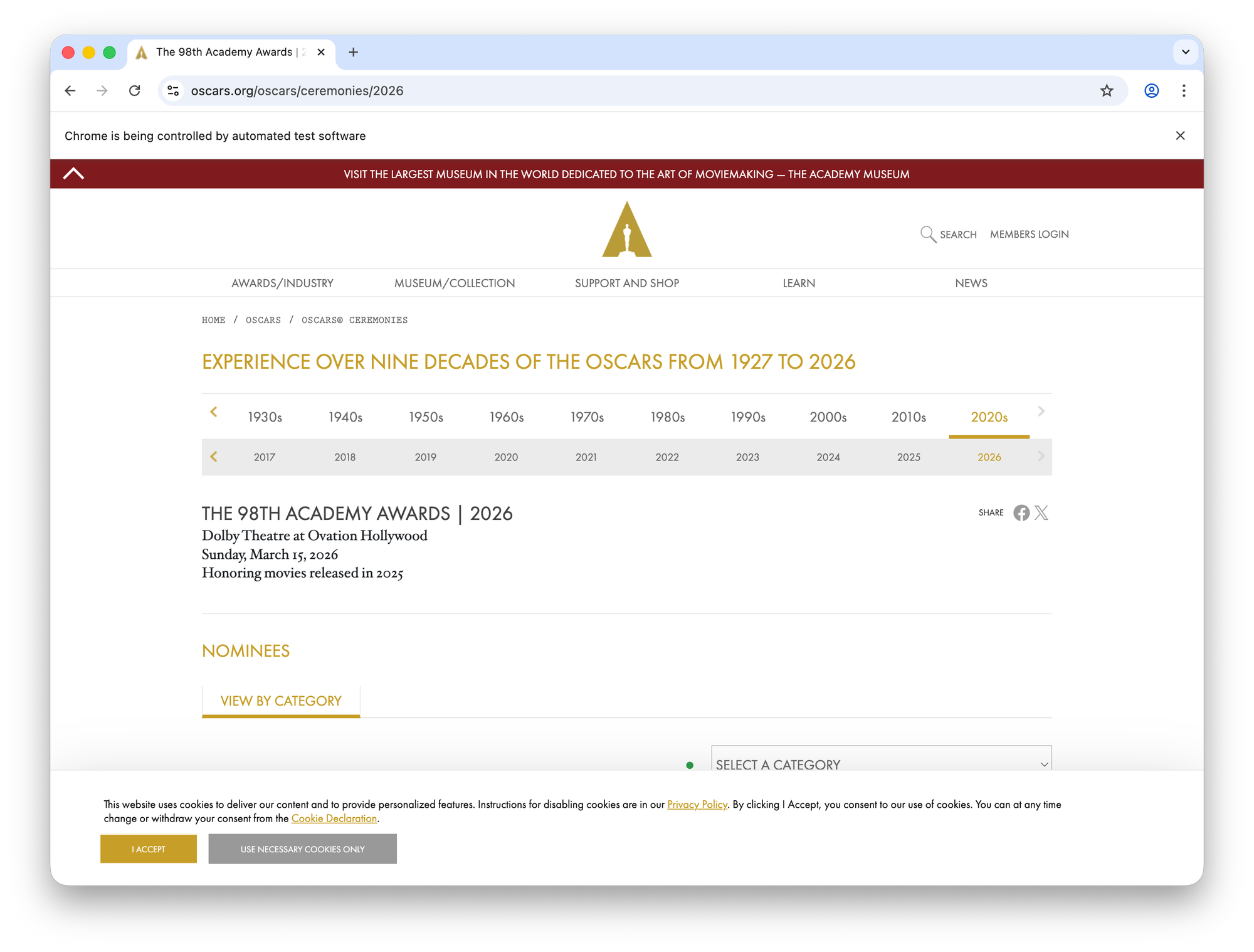Reload the page
The image size is (1254, 952).
134,91
